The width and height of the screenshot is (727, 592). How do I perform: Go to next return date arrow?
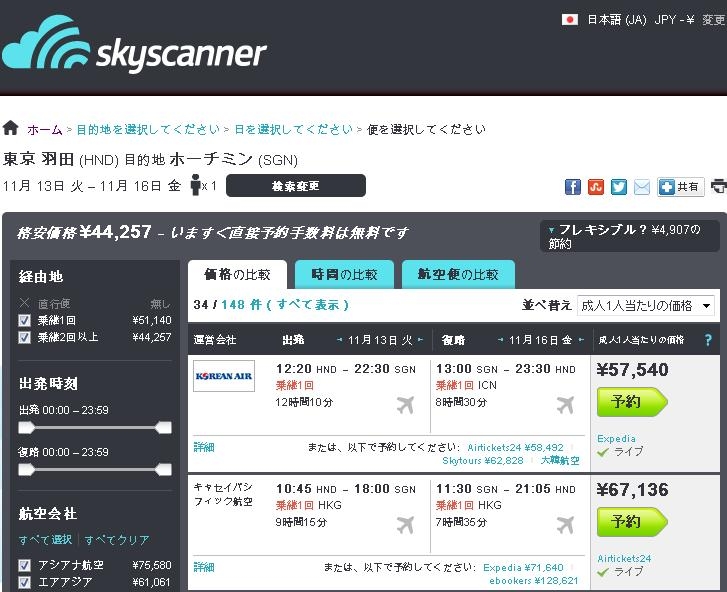tap(581, 340)
